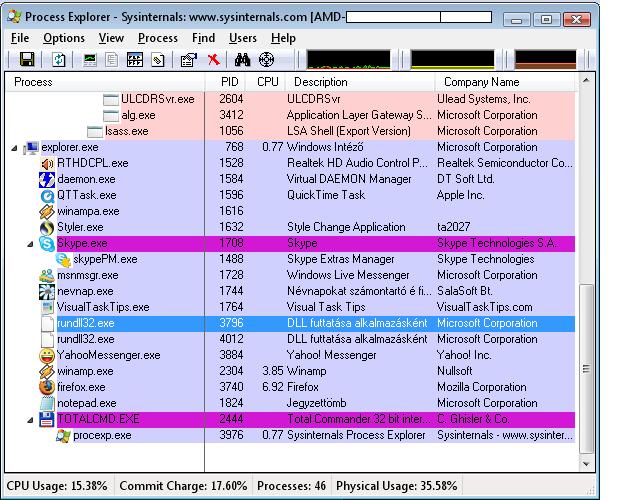This screenshot has width=640, height=500.
Task: Click the Styler.exe swirl icon
Action: (x=47, y=228)
